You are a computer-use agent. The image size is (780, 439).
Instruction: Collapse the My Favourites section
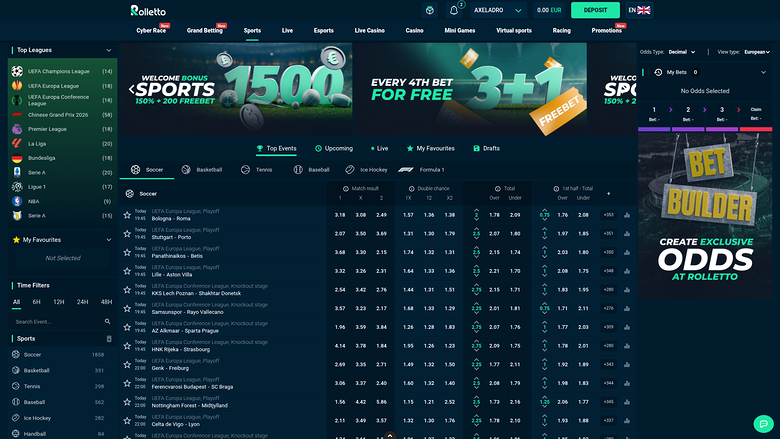(108, 240)
